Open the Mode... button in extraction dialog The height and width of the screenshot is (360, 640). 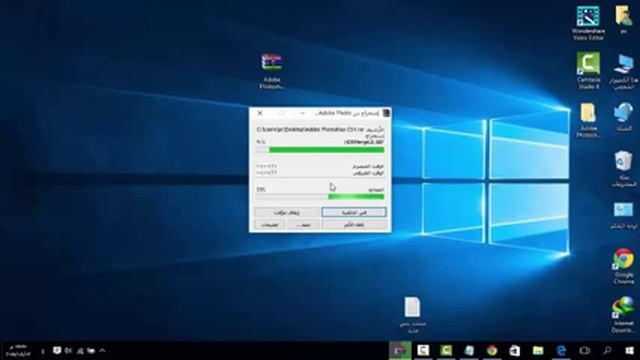click(303, 224)
